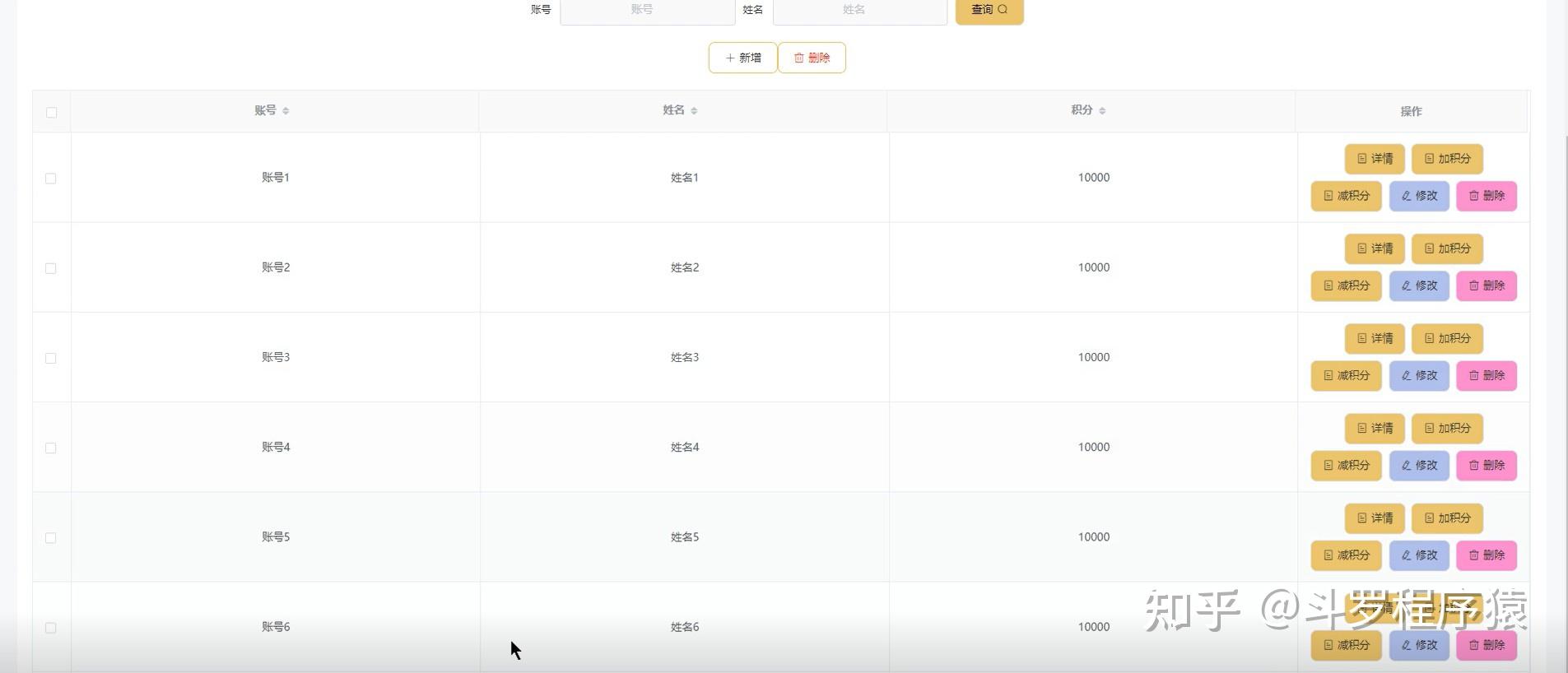Focus the 姓名 search input field
Image resolution: width=1568 pixels, height=673 pixels.
click(x=860, y=11)
